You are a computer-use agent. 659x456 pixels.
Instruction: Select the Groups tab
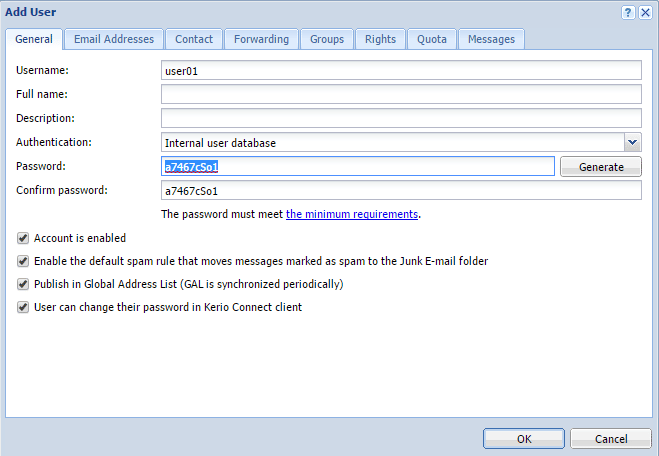click(327, 39)
